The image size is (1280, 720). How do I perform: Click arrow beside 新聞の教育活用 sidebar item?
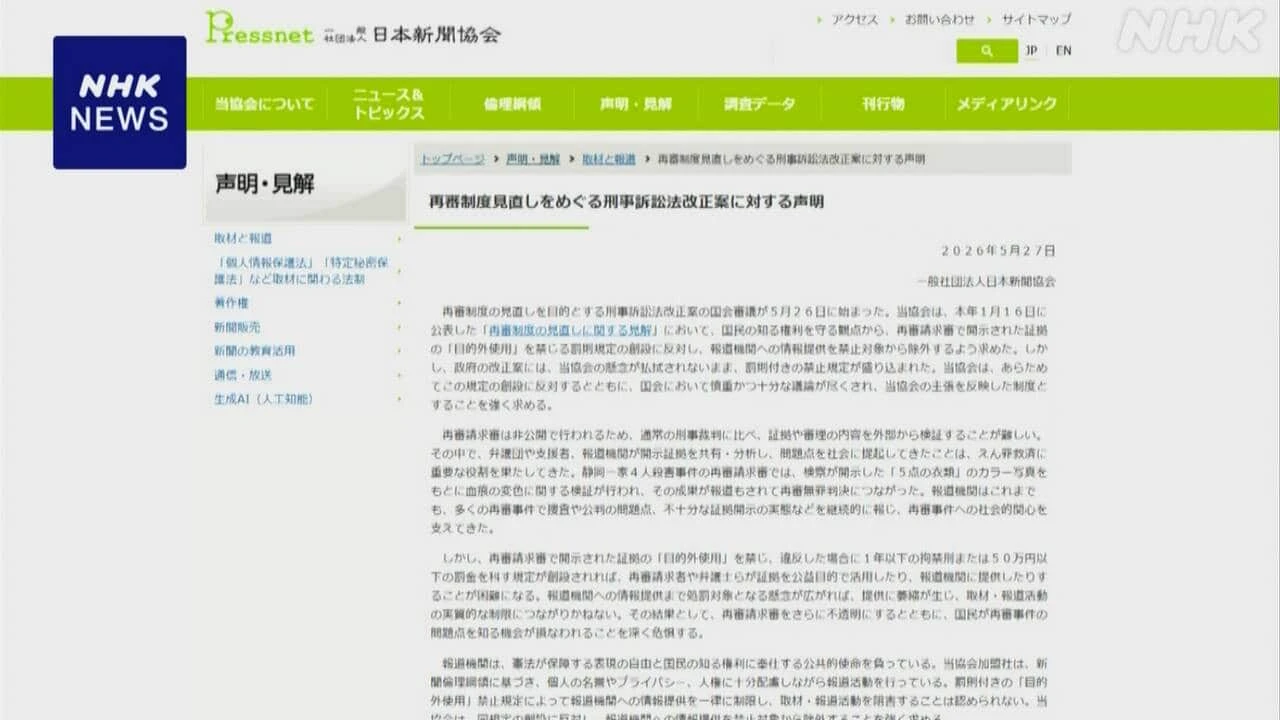[x=399, y=351]
